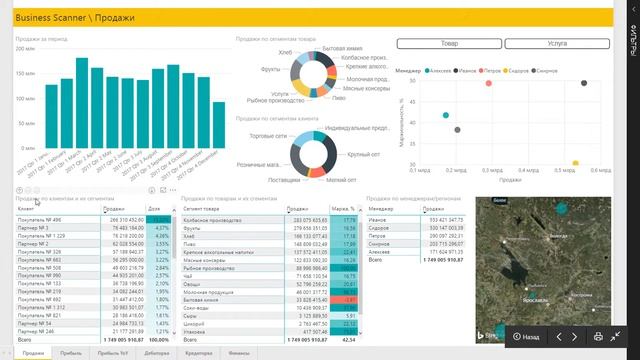
Task: Exit full screen with the collapse arrows icon
Action: (x=616, y=336)
